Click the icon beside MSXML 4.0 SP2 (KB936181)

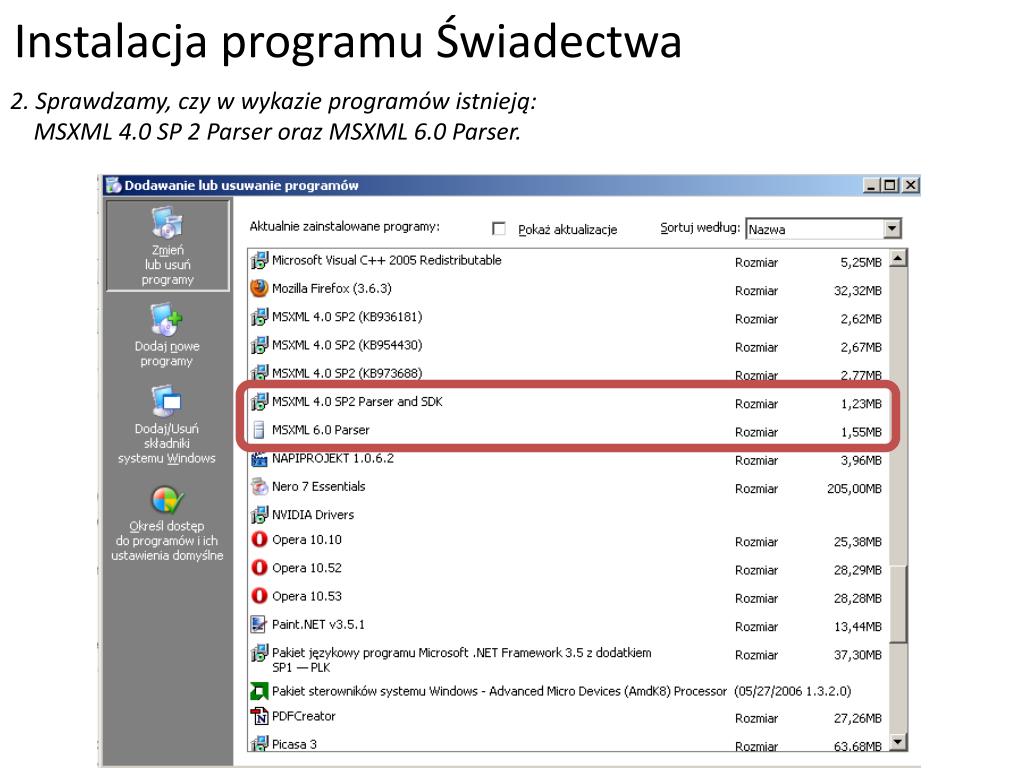[x=259, y=317]
